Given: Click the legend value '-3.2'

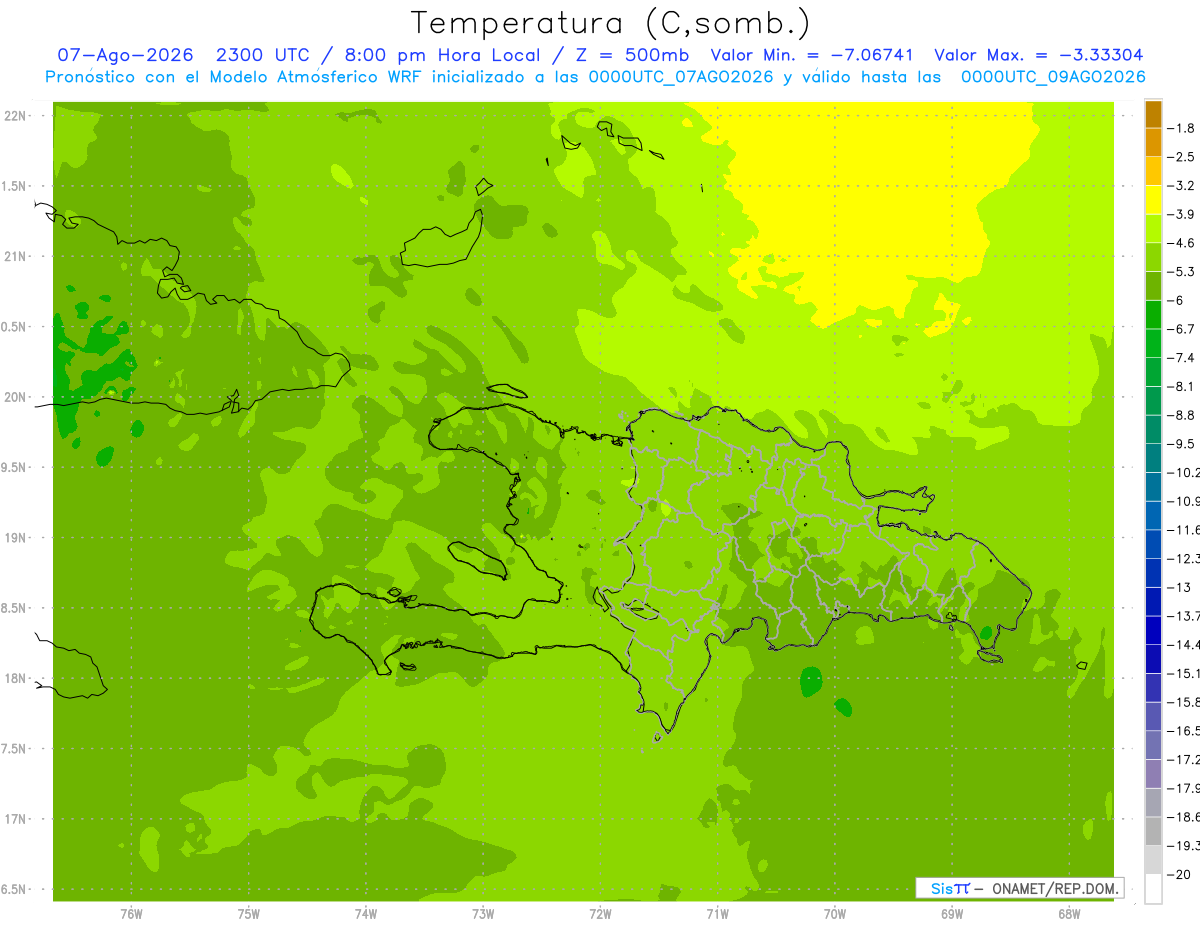Looking at the screenshot, I should tap(1183, 186).
